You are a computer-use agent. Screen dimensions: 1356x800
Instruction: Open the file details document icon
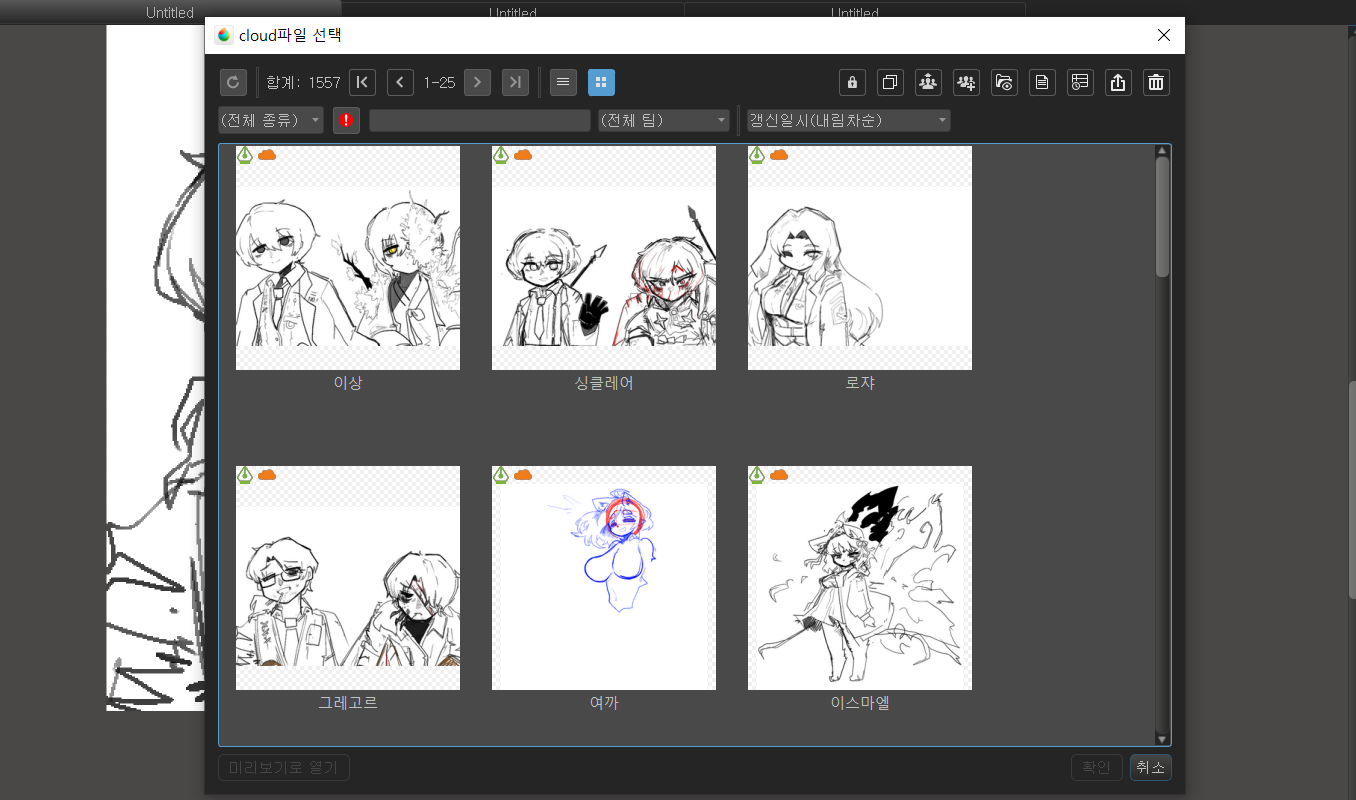1042,82
